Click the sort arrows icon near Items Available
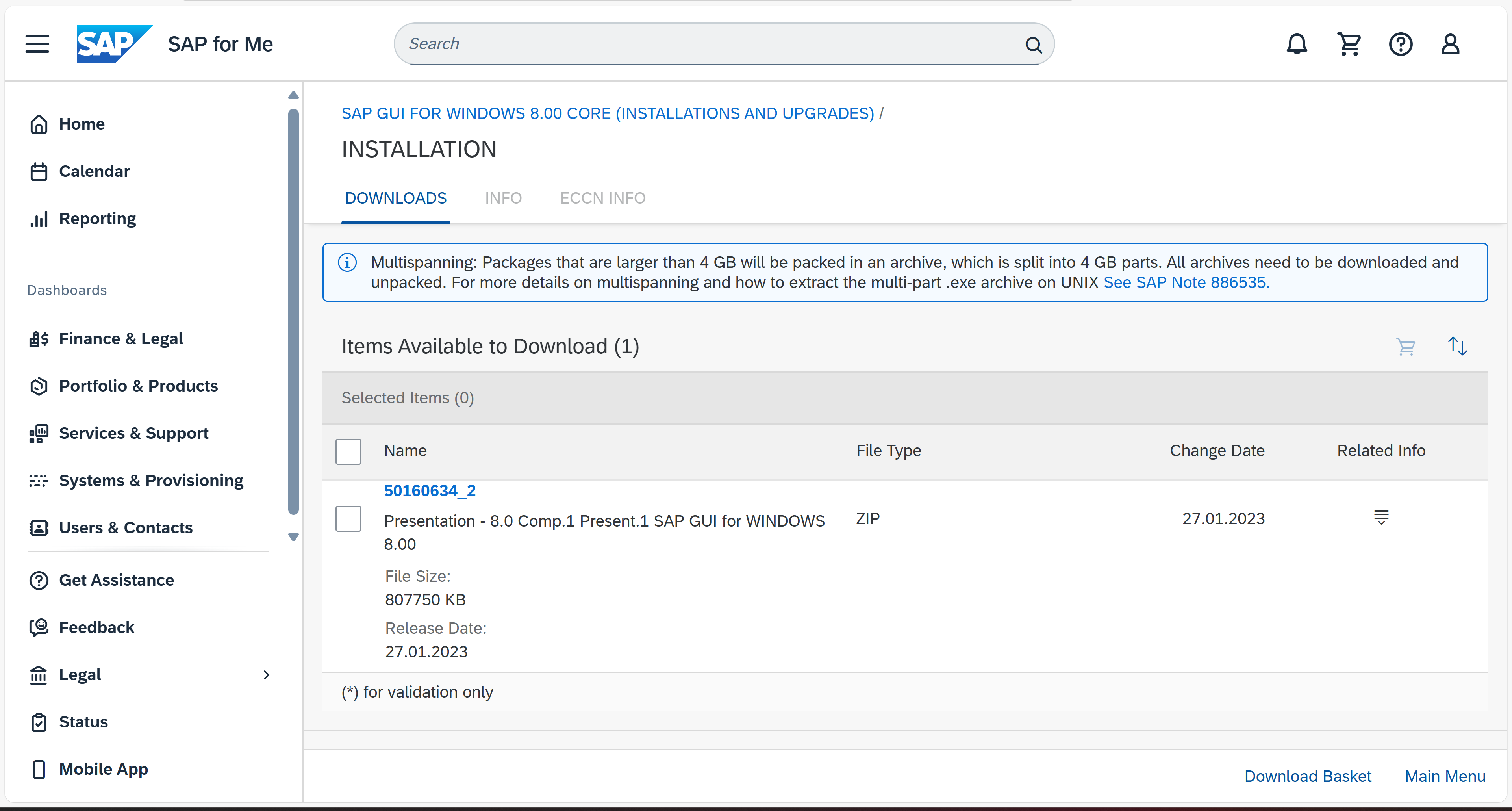Viewport: 1512px width, 811px height. click(1458, 347)
